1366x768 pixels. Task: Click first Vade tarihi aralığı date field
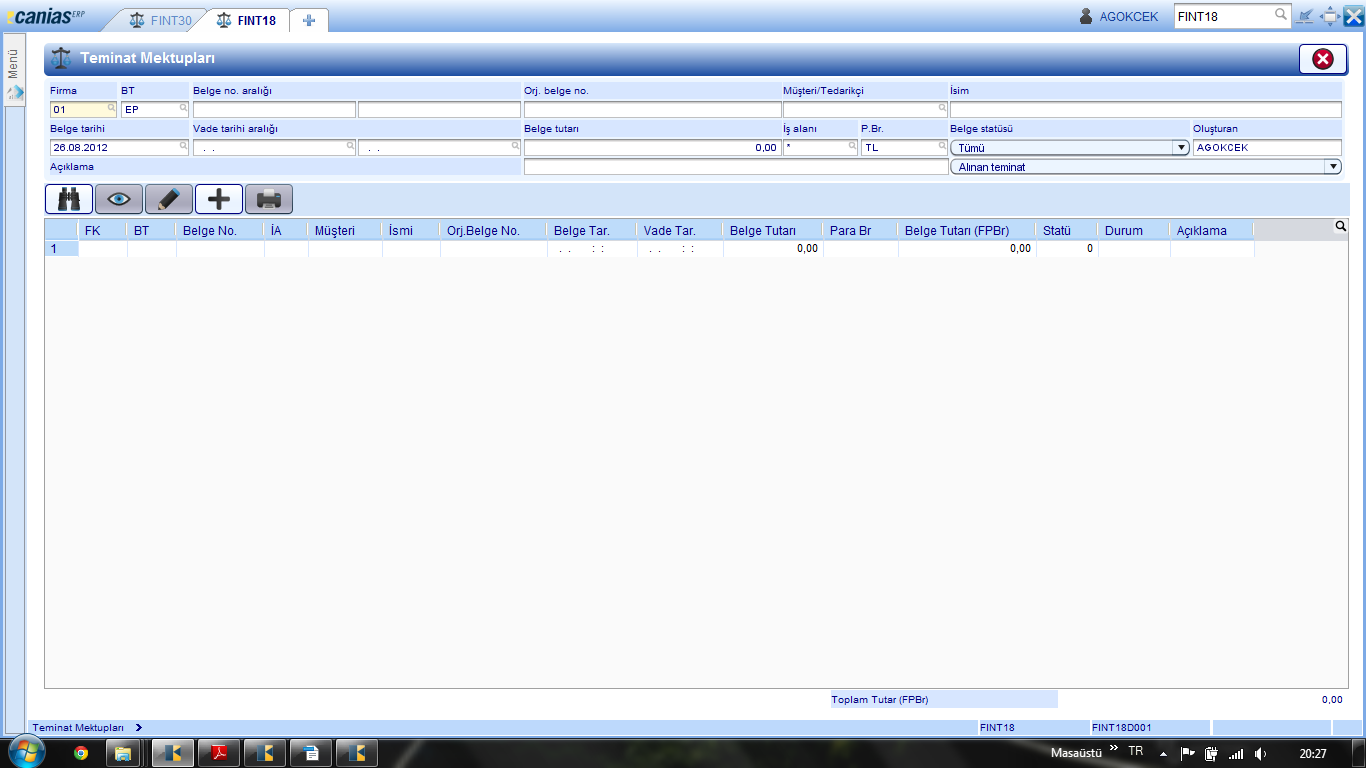(x=274, y=147)
